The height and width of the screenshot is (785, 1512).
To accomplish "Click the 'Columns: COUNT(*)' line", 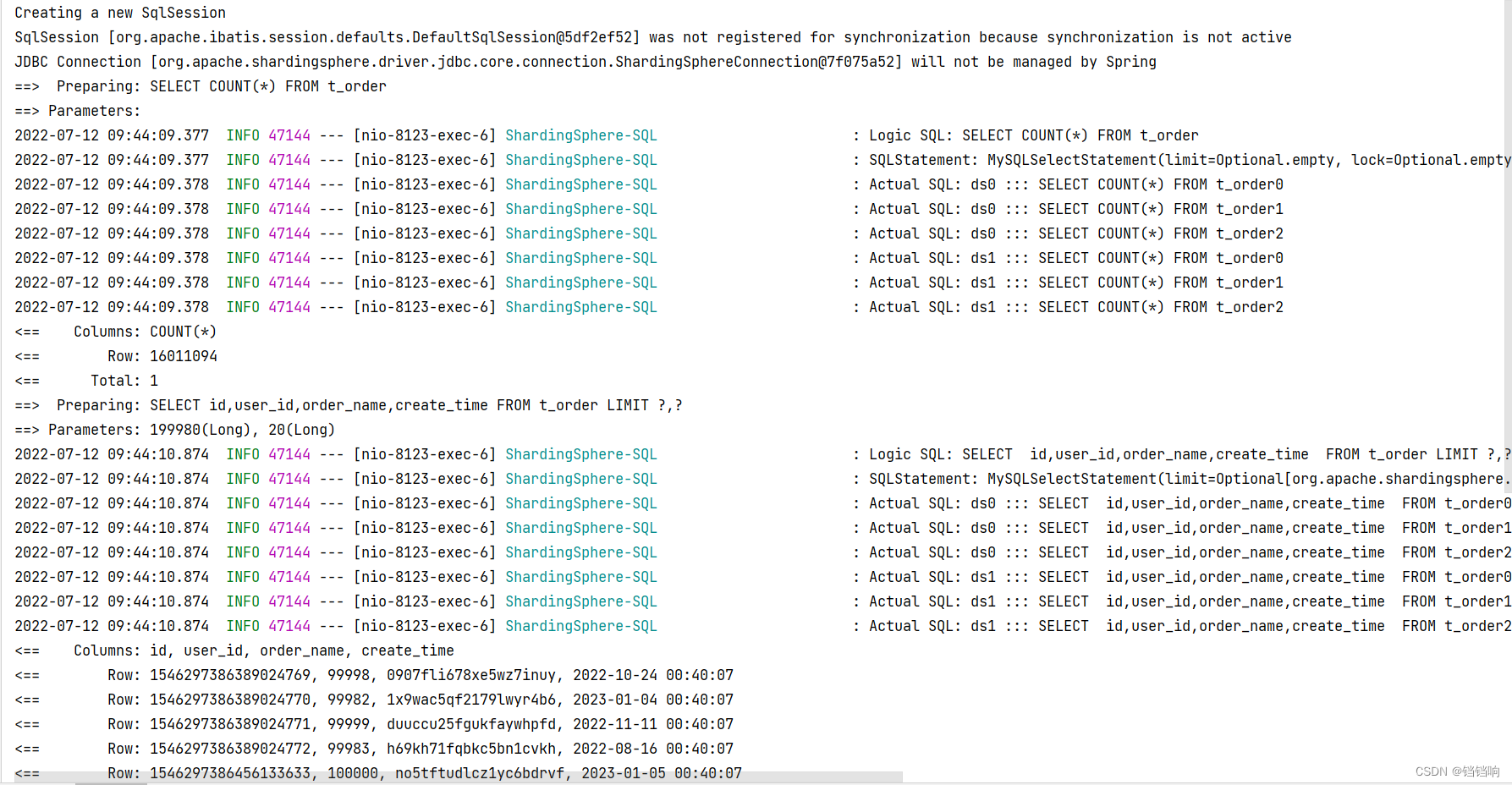I will click(x=116, y=332).
